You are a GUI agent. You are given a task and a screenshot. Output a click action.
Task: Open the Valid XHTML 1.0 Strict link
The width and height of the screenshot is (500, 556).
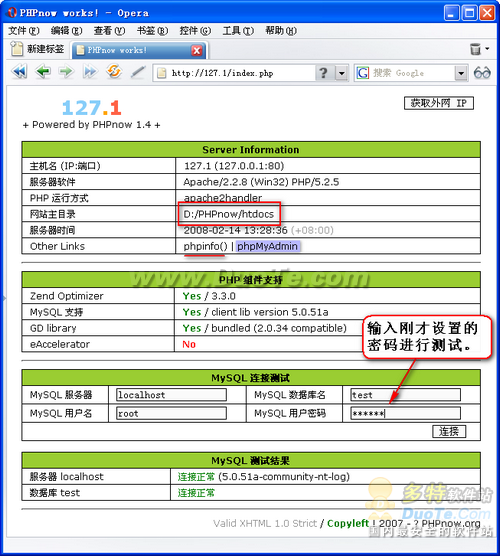pyautogui.click(x=265, y=523)
